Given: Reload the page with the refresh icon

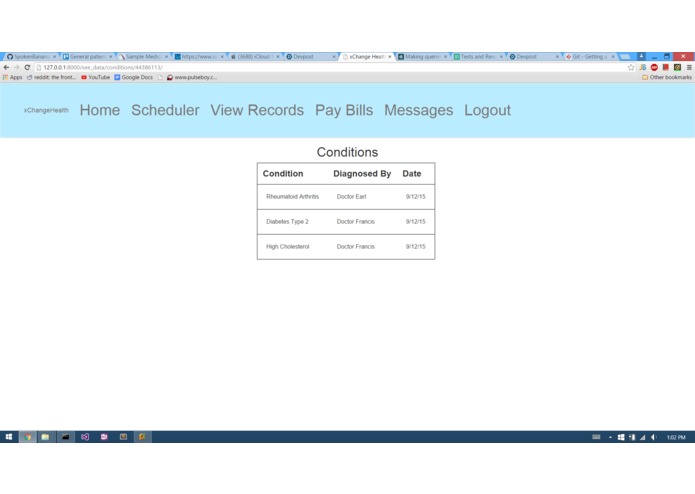Looking at the screenshot, I should tap(27, 67).
